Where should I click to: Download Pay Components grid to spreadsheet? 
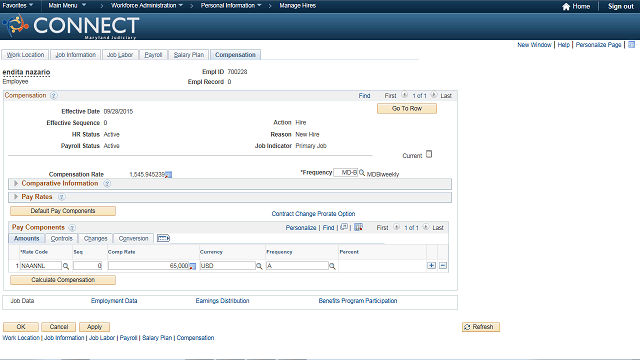(358, 227)
